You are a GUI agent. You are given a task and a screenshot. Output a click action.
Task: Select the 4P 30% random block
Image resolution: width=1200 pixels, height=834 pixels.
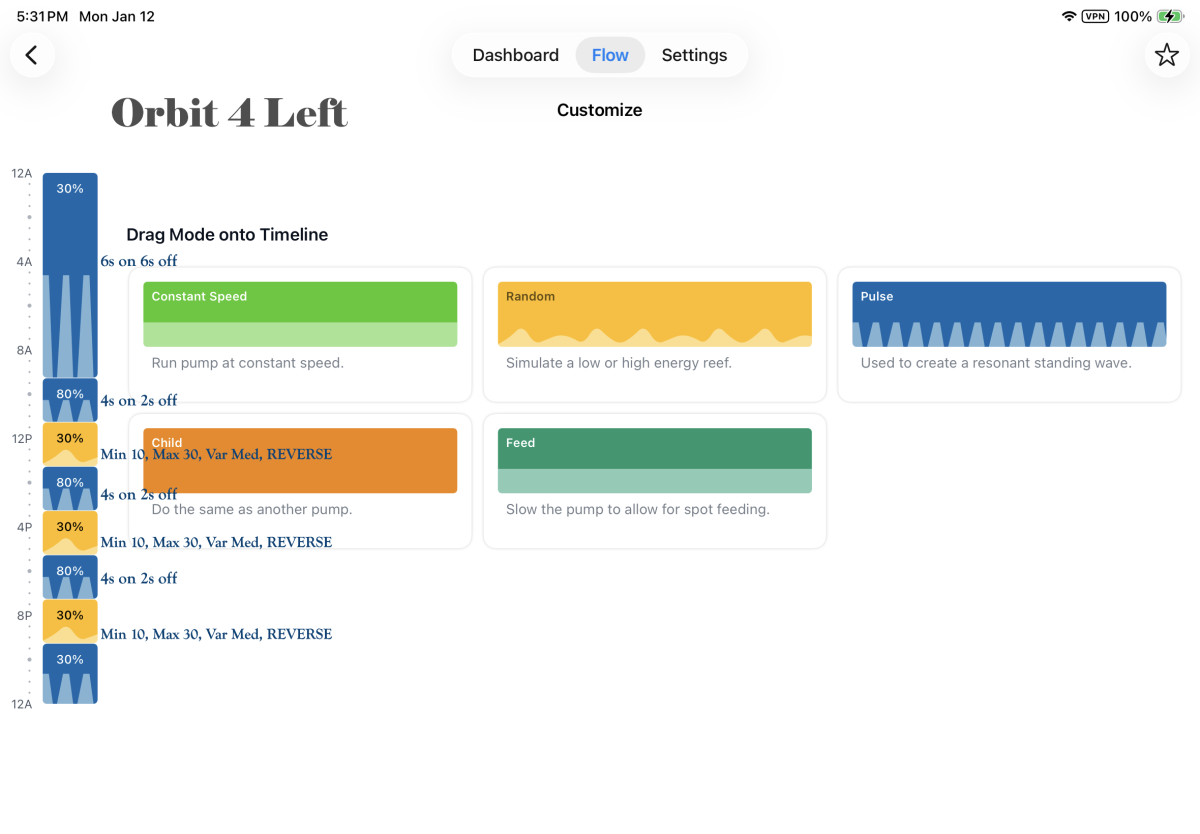coord(70,532)
